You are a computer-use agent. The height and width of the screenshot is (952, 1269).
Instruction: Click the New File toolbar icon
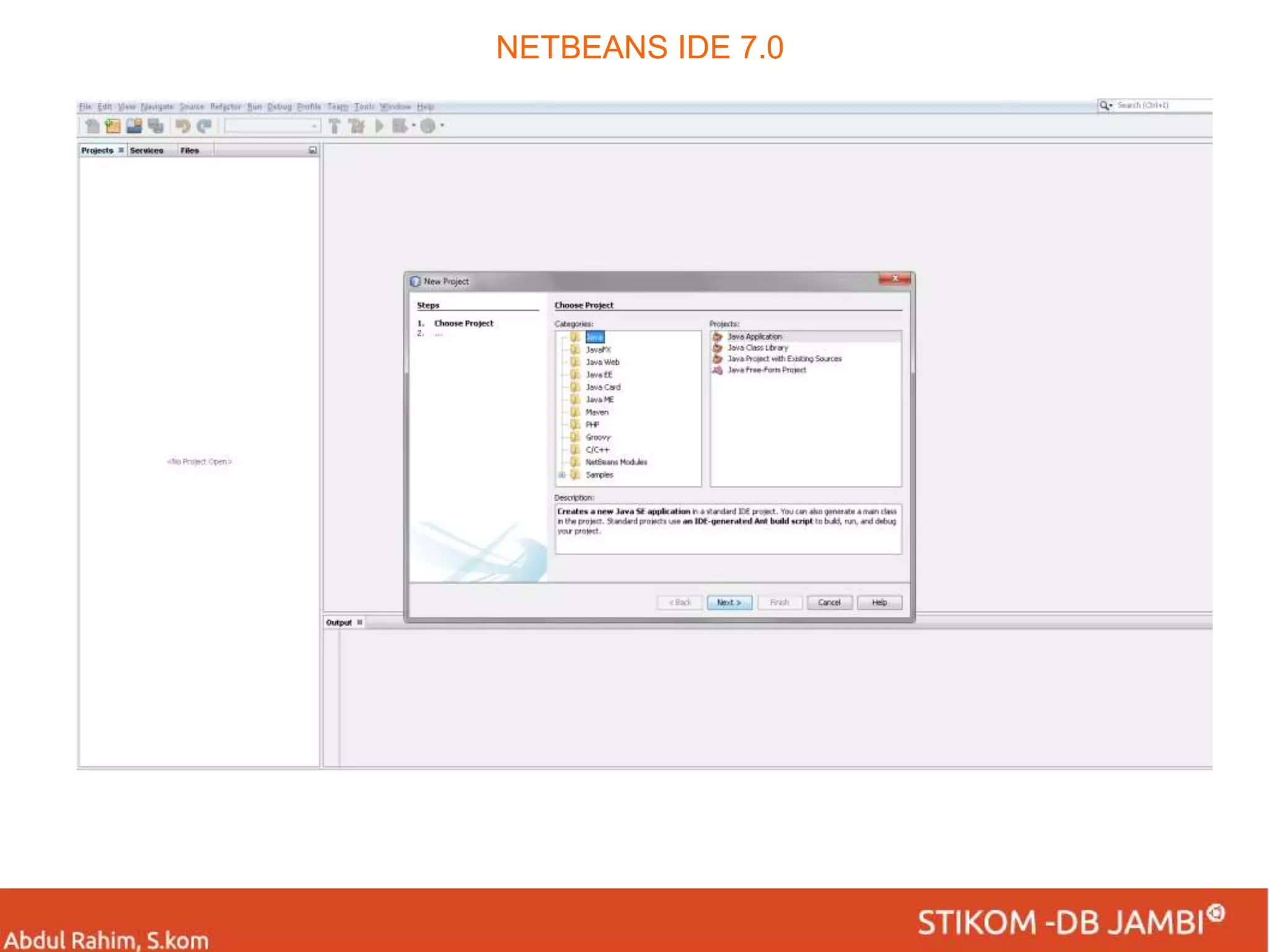point(92,126)
